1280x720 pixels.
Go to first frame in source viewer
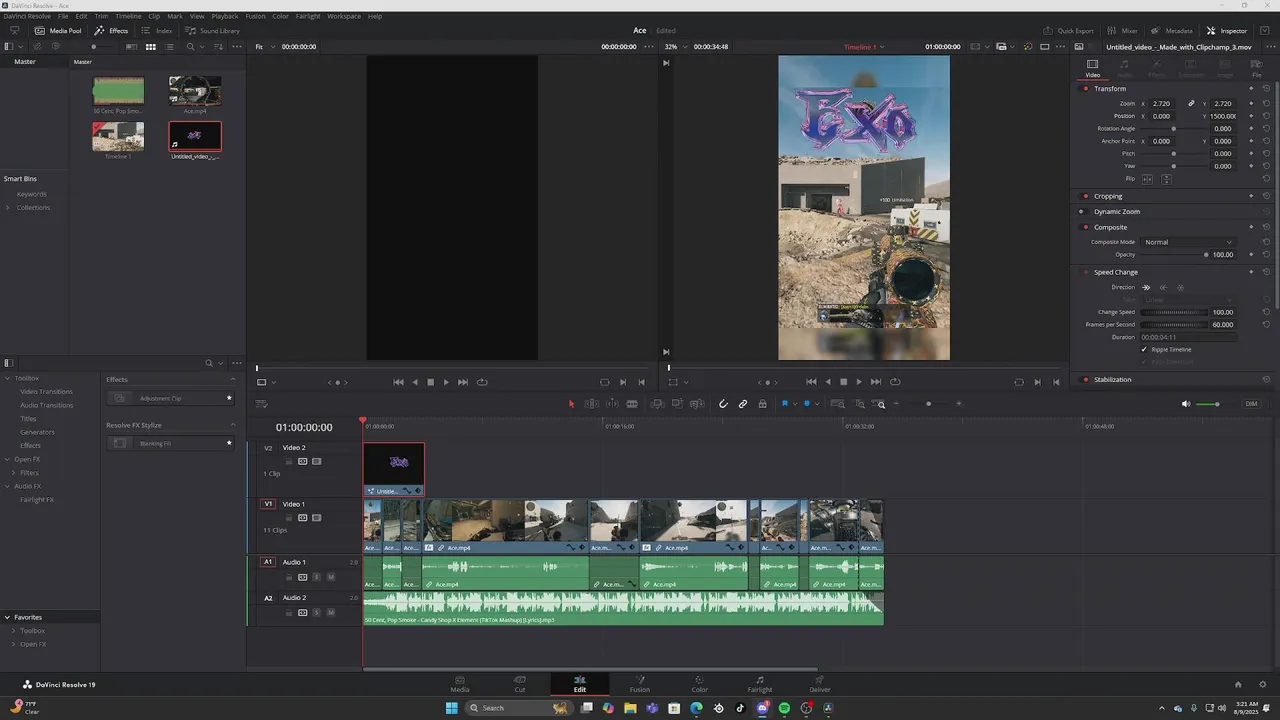tap(398, 382)
